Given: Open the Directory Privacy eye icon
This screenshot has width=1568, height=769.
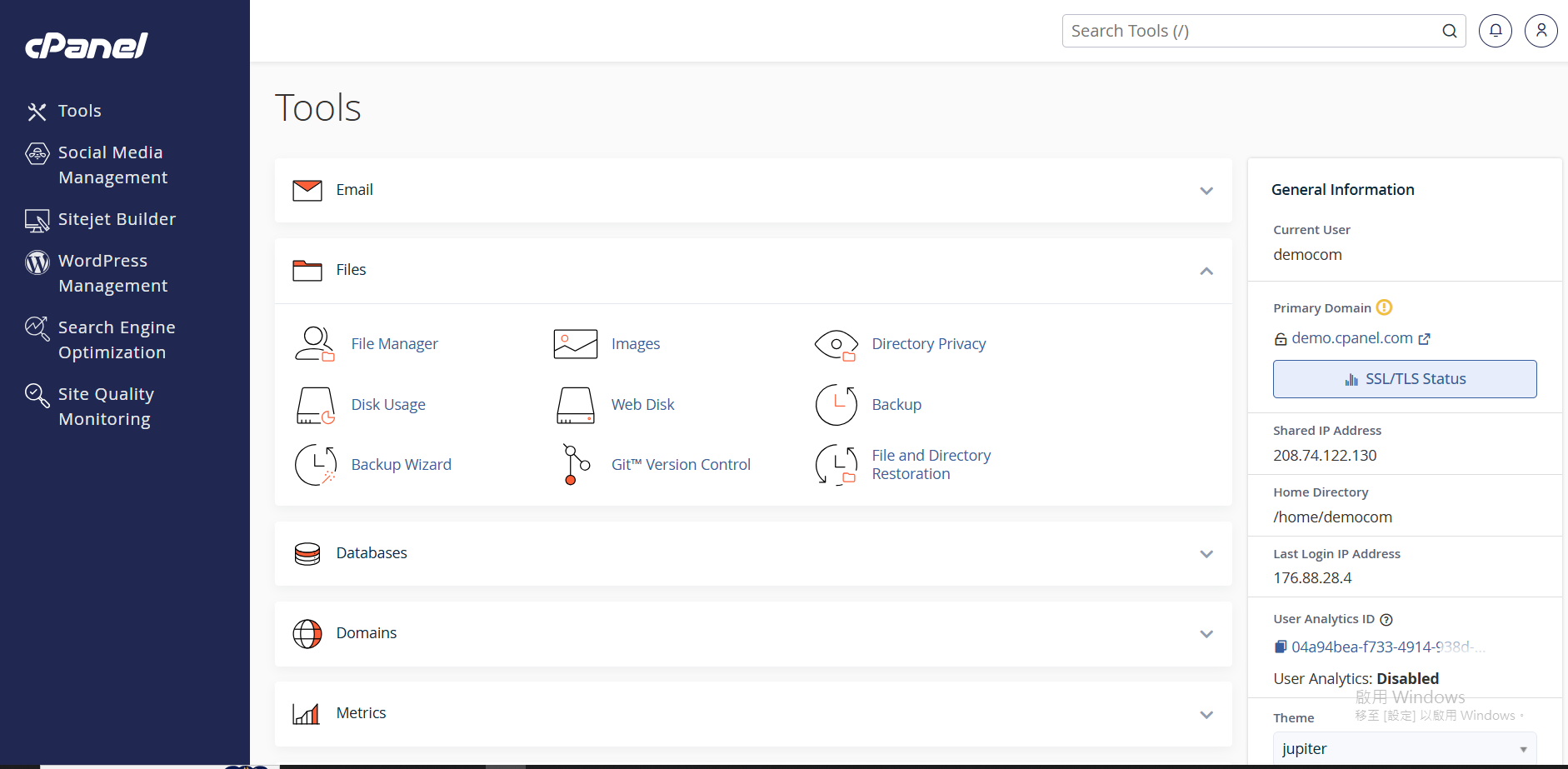Looking at the screenshot, I should click(836, 343).
